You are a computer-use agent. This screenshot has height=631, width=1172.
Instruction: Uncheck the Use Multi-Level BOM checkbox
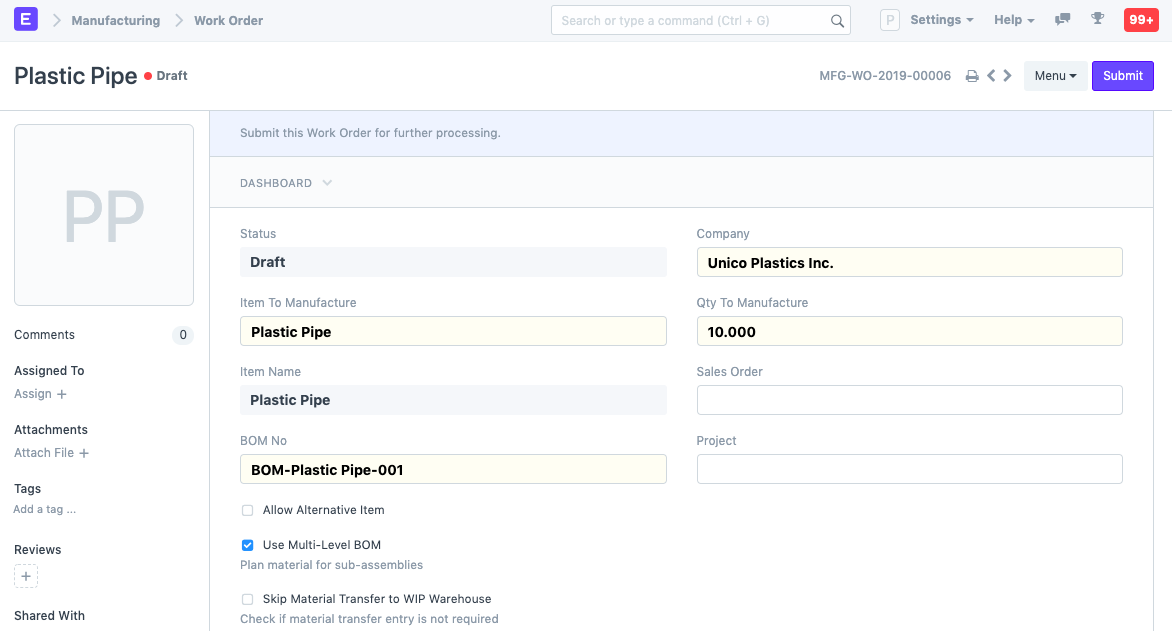point(247,545)
